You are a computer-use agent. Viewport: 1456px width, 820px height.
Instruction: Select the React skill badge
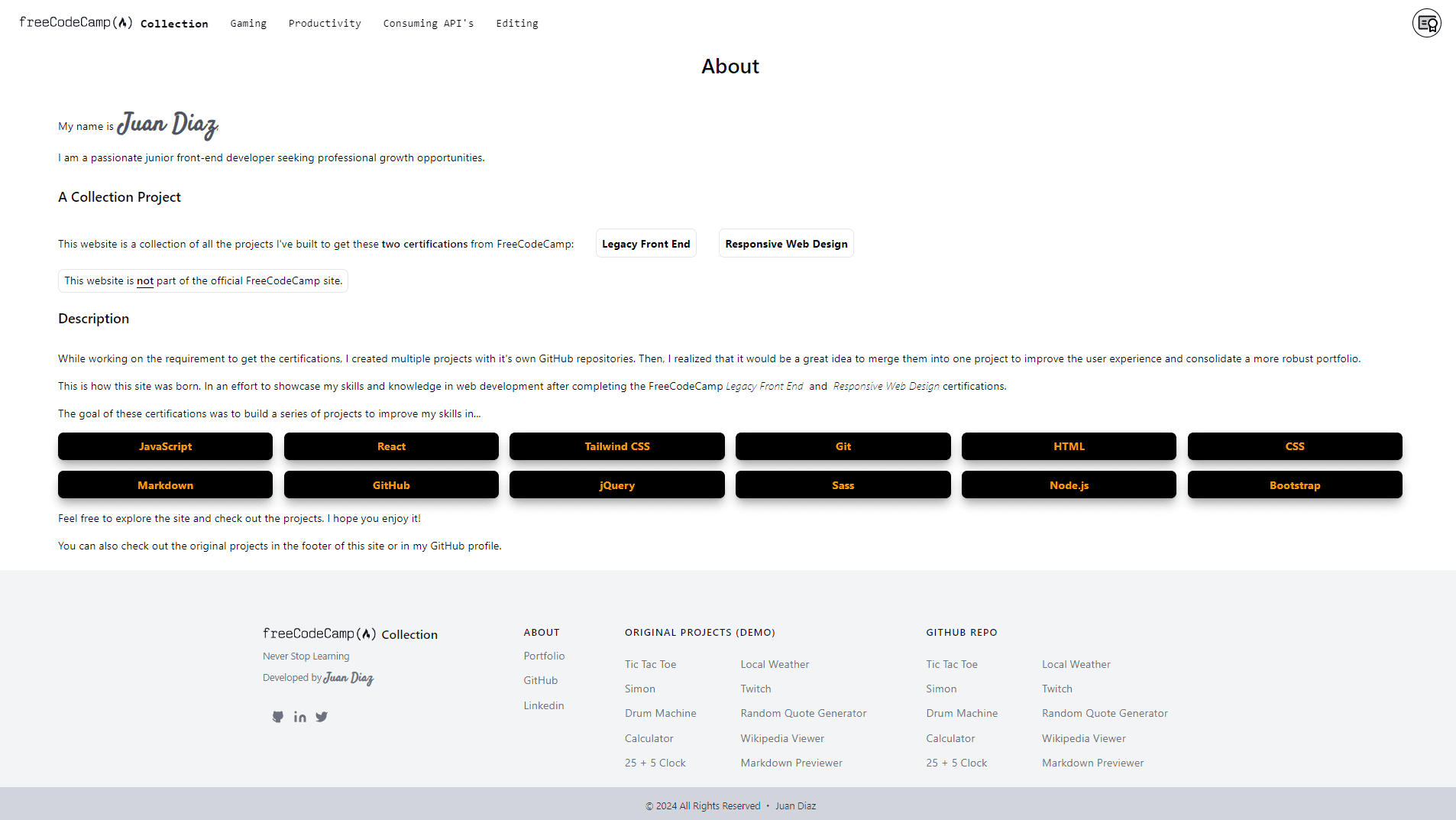tap(391, 446)
